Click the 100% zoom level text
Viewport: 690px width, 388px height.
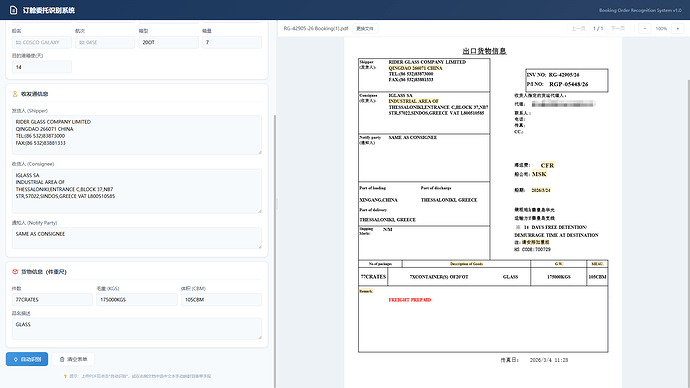click(x=661, y=29)
